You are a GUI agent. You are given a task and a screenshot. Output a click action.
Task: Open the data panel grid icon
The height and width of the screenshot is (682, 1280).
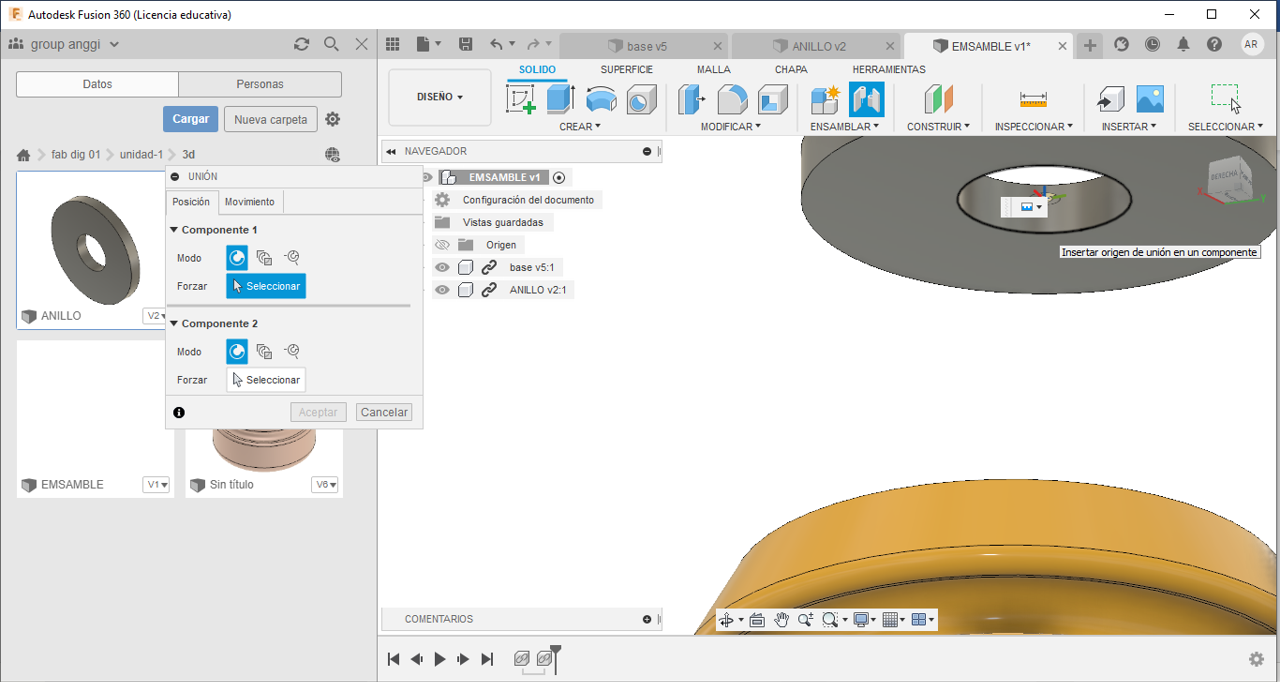[x=393, y=44]
